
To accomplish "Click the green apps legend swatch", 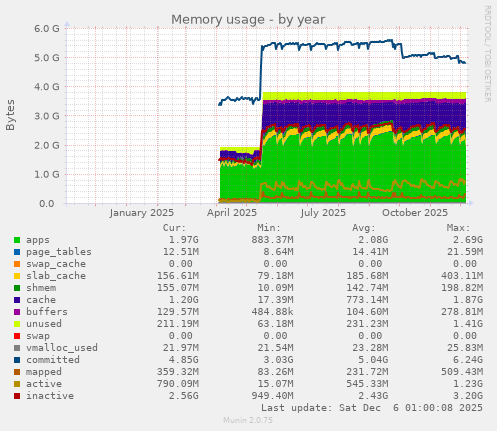I will coord(17,240).
